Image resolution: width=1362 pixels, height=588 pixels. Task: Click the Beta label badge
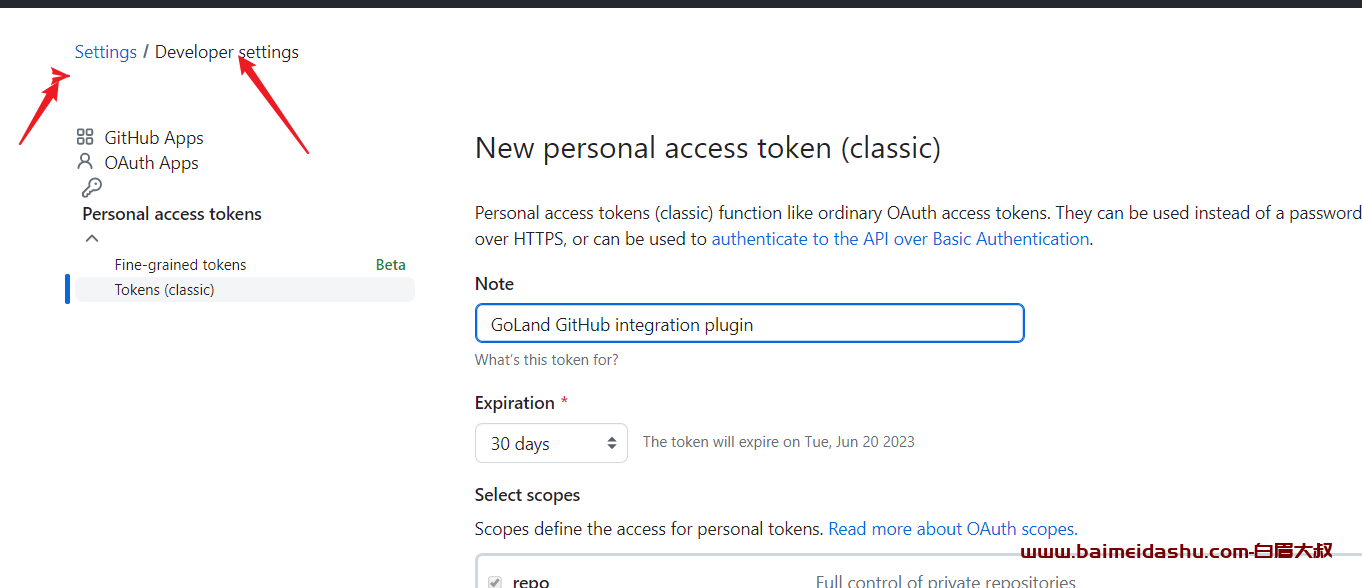point(390,265)
